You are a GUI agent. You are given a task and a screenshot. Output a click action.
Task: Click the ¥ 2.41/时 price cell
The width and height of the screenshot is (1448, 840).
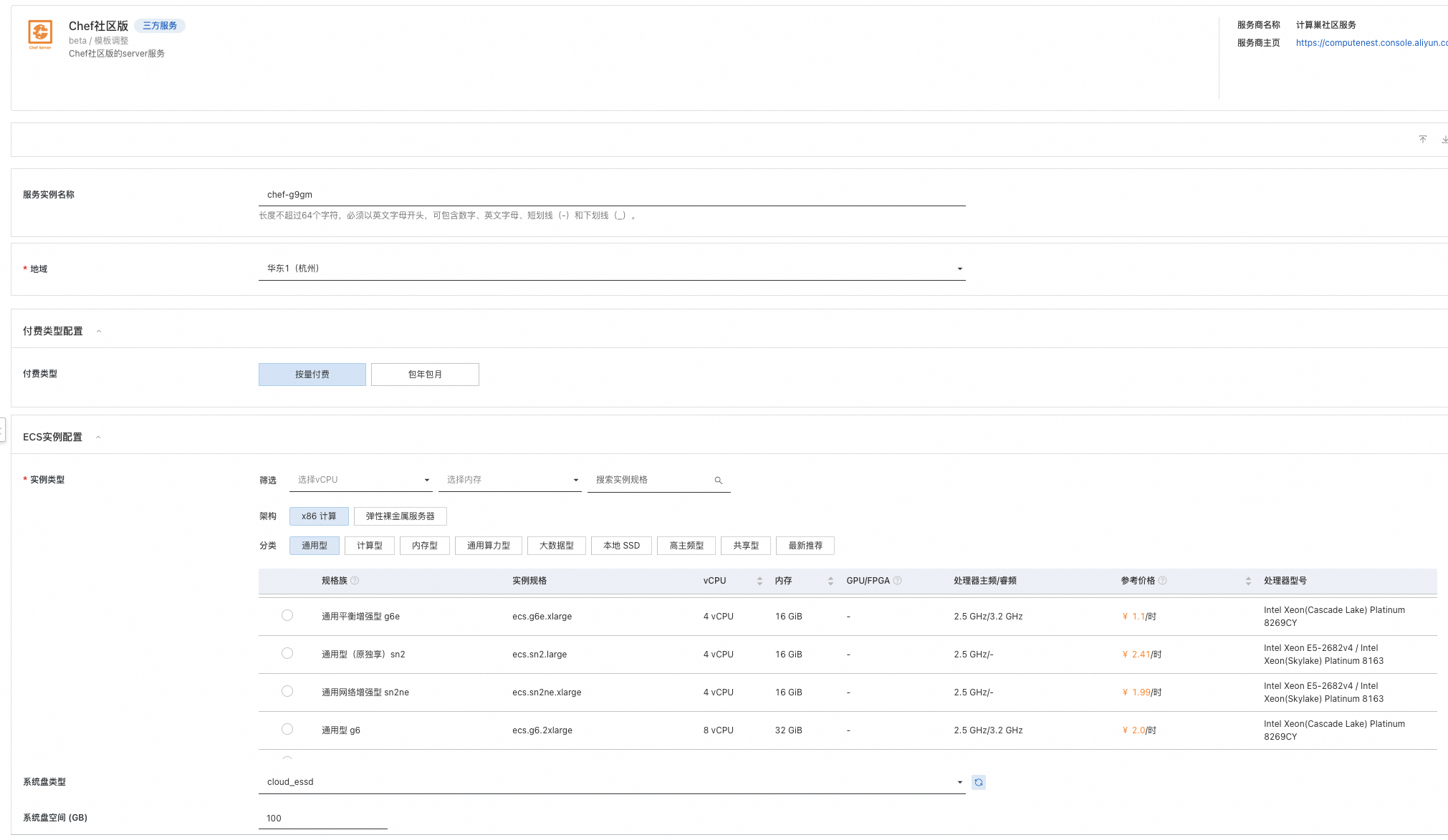click(x=1142, y=655)
